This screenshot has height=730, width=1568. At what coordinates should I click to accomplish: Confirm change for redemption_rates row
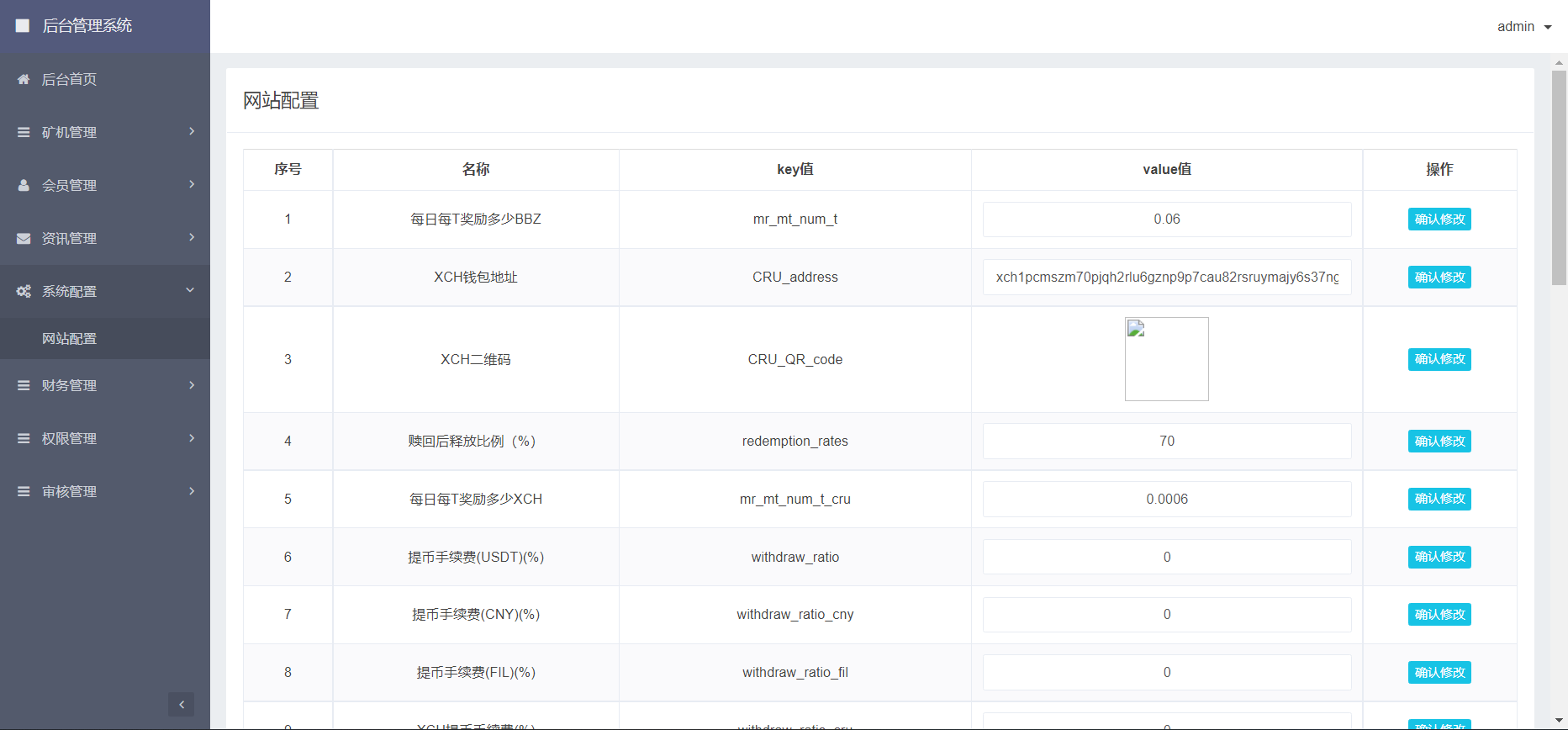(x=1439, y=442)
